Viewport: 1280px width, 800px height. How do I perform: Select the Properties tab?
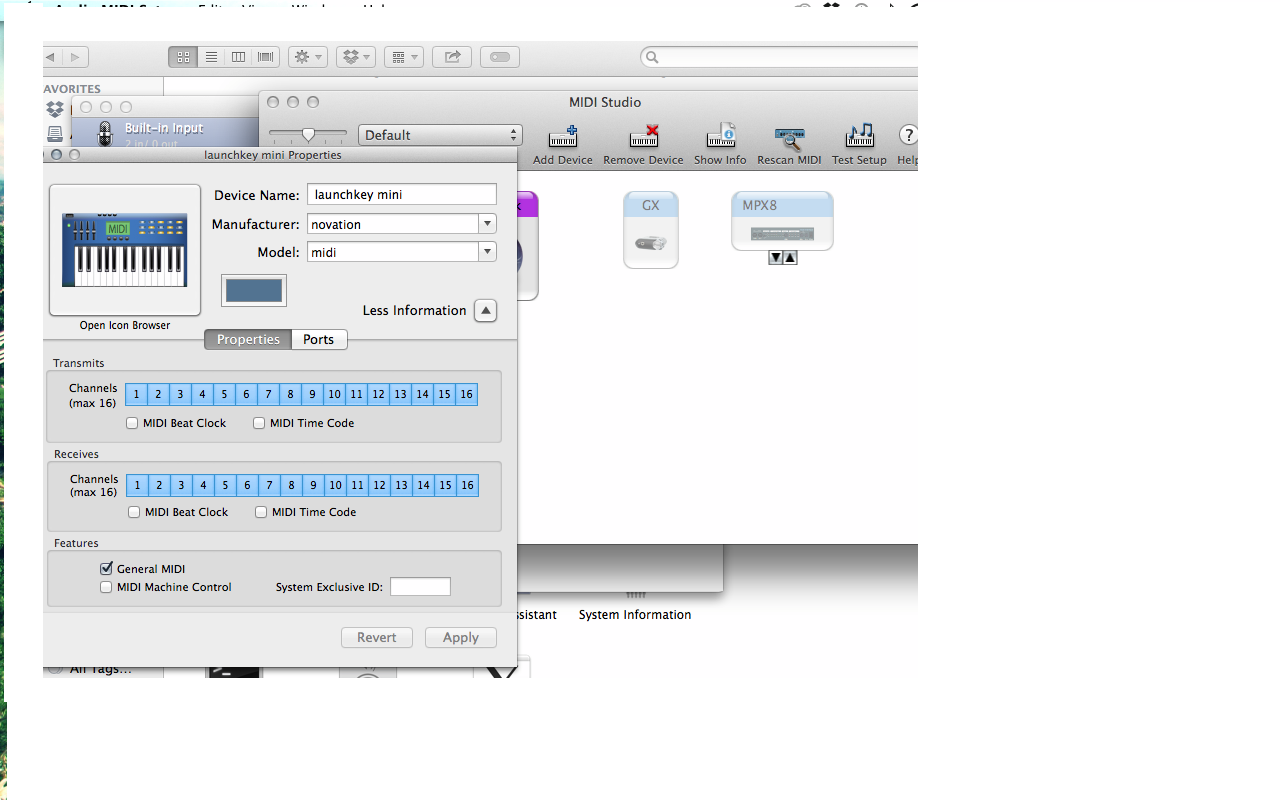248,339
